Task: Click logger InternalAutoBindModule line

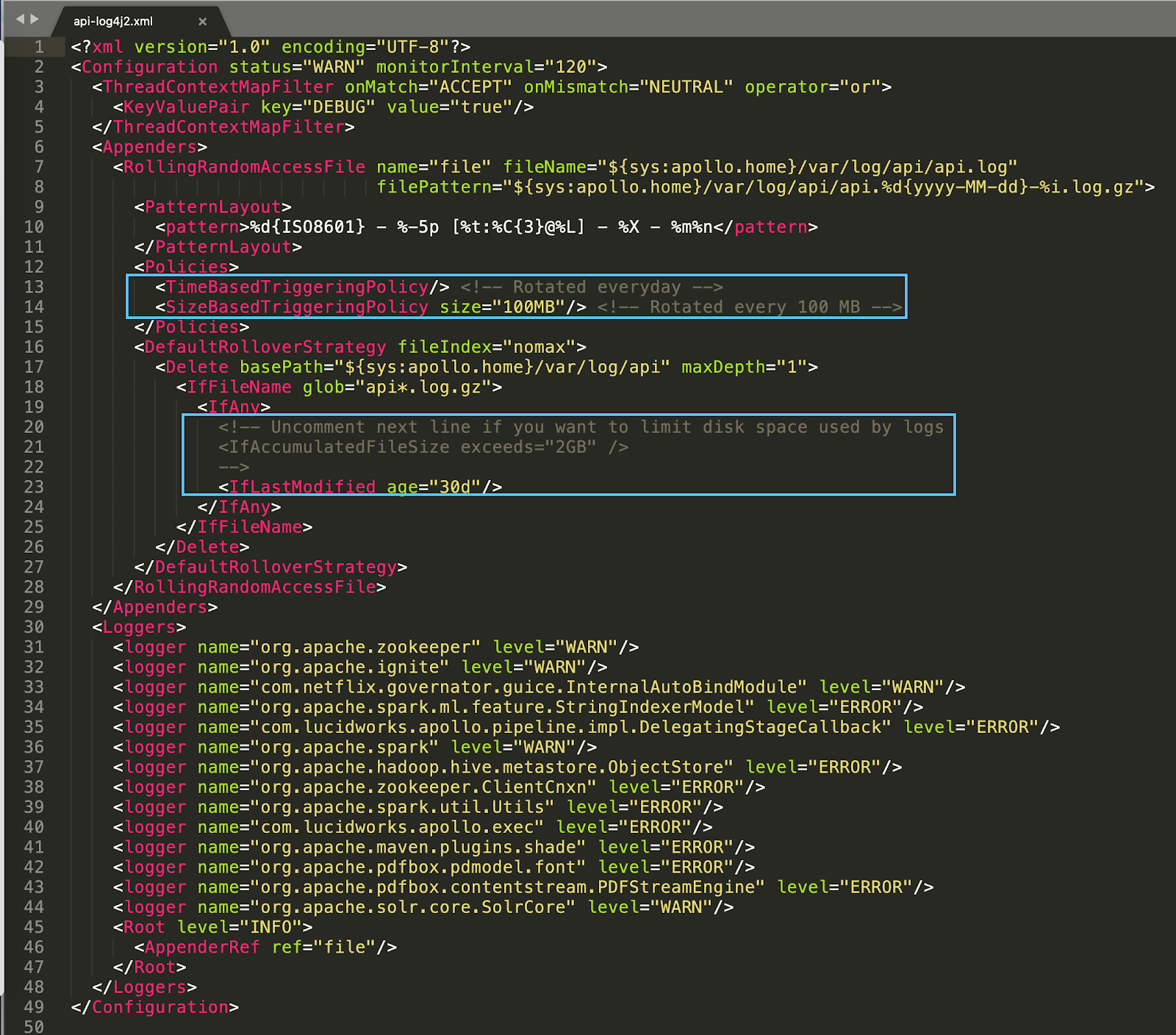Action: click(x=539, y=687)
